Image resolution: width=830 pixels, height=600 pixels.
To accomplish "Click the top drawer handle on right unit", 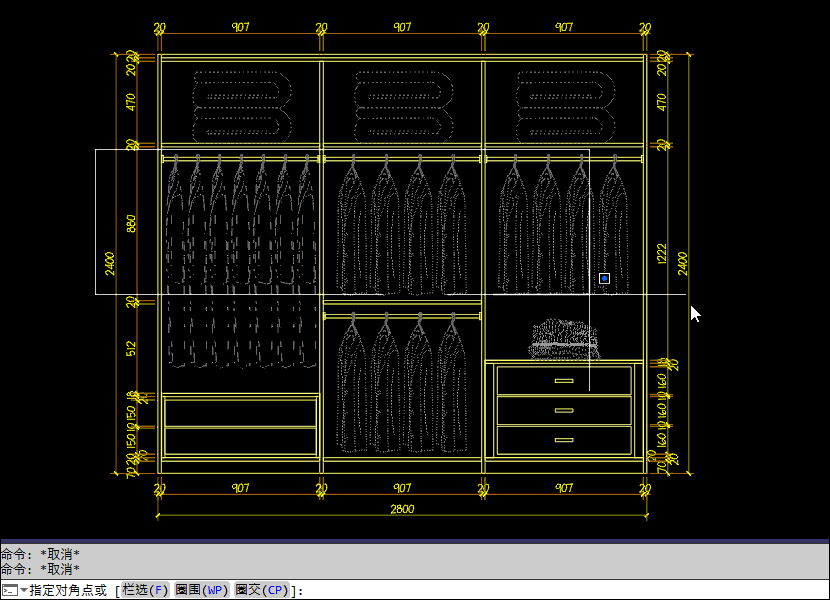I will 564,381.
